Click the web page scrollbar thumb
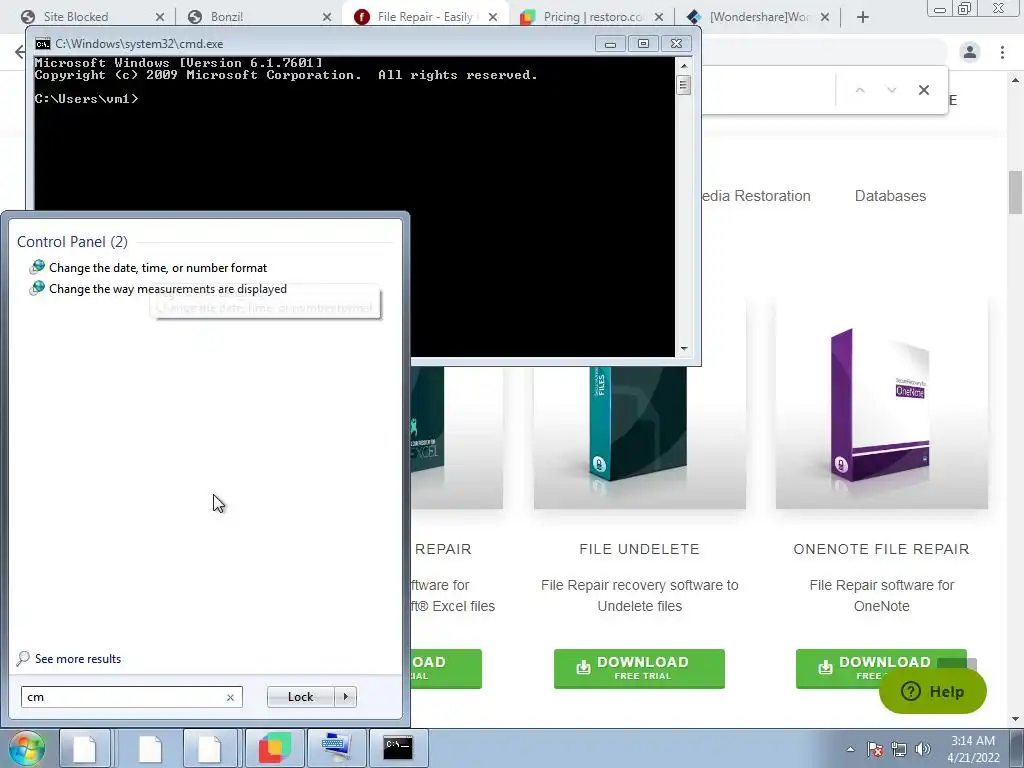The height and width of the screenshot is (768, 1024). [x=1016, y=192]
